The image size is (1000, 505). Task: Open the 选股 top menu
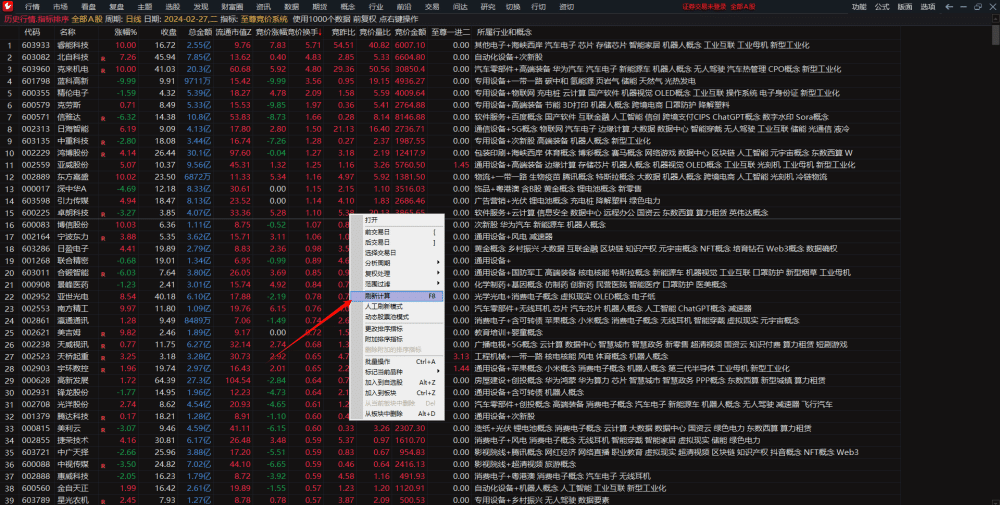(173, 7)
